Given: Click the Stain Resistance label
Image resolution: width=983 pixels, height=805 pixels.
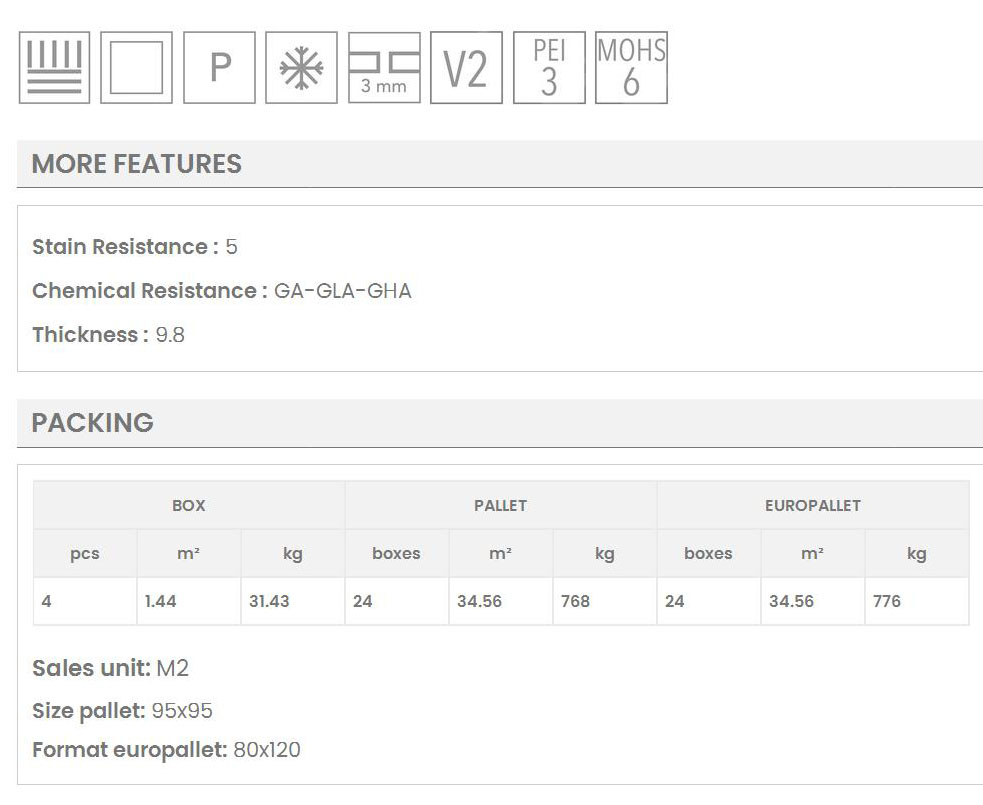Looking at the screenshot, I should [125, 247].
